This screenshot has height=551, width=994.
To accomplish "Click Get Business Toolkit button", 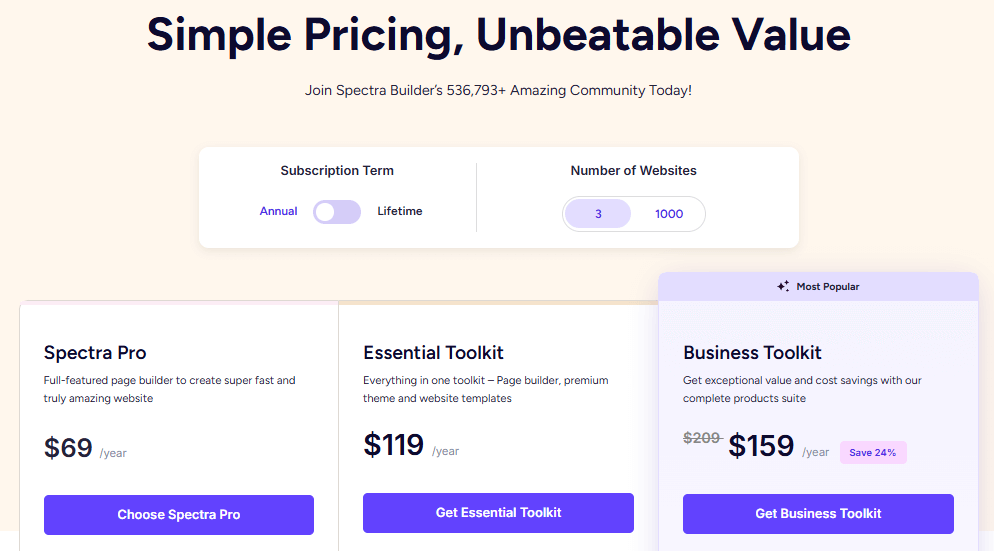I will [818, 514].
